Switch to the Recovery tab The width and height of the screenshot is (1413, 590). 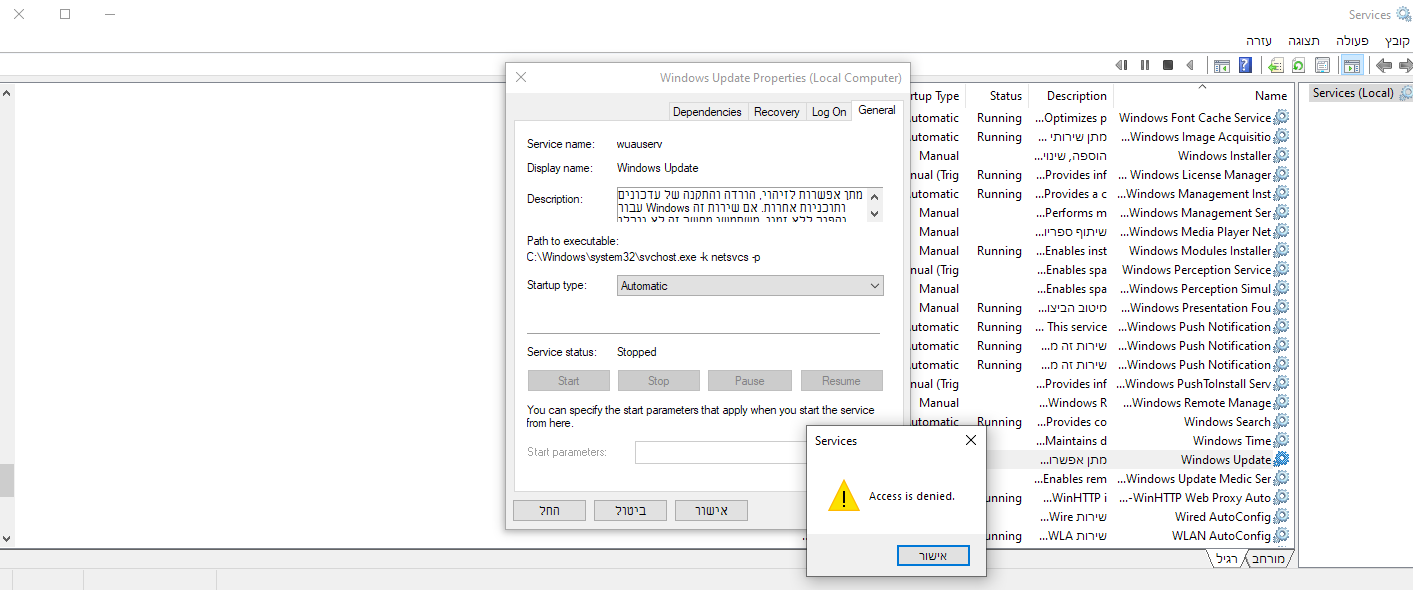click(777, 112)
